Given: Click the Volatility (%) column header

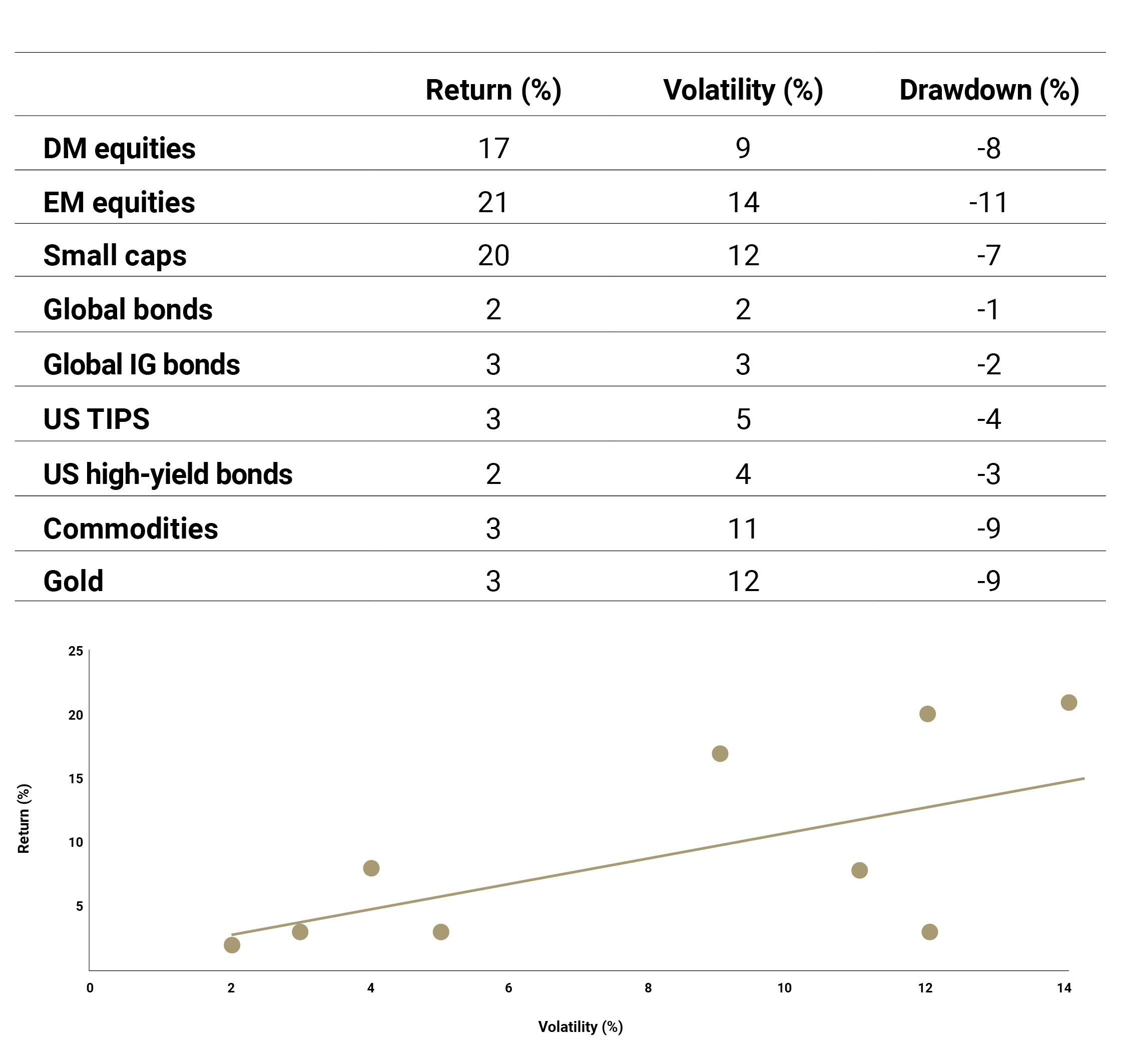Looking at the screenshot, I should coord(743,90).
